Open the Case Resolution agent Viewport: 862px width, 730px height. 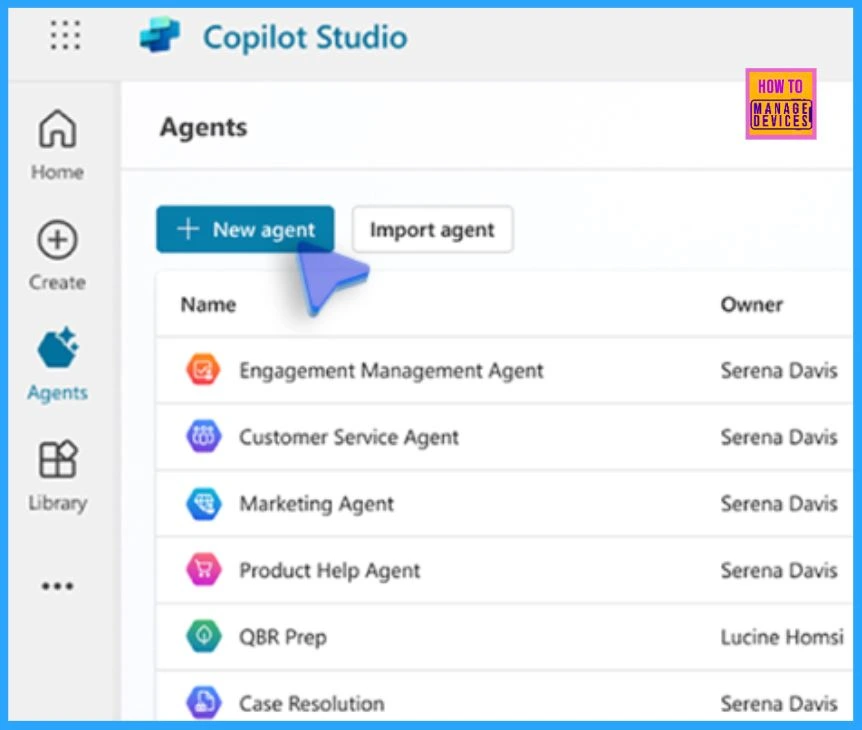click(x=312, y=704)
